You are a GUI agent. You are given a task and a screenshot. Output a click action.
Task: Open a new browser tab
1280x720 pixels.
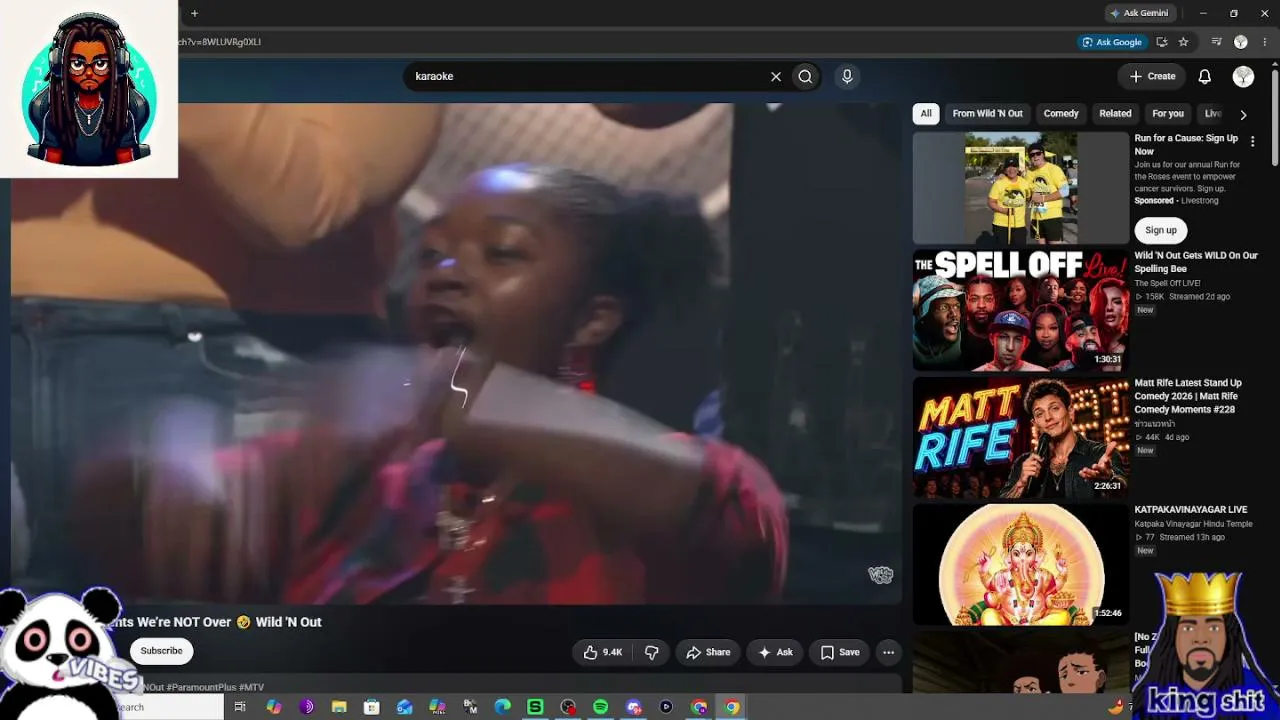click(194, 13)
